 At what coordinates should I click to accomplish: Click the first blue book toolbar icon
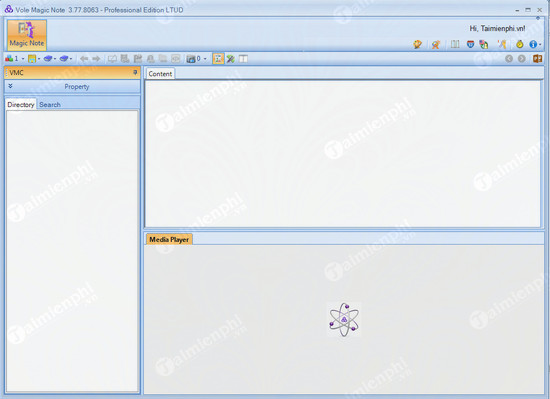[x=48, y=59]
